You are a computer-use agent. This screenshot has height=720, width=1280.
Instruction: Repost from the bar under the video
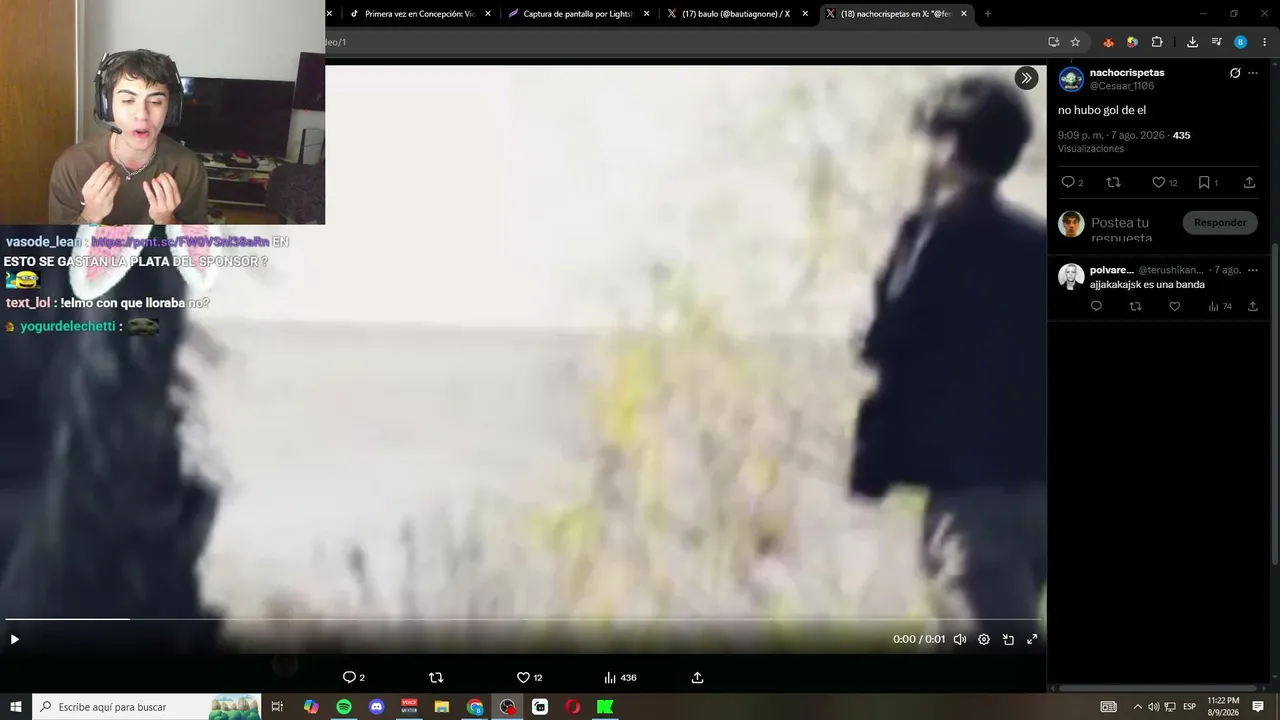pyautogui.click(x=436, y=677)
